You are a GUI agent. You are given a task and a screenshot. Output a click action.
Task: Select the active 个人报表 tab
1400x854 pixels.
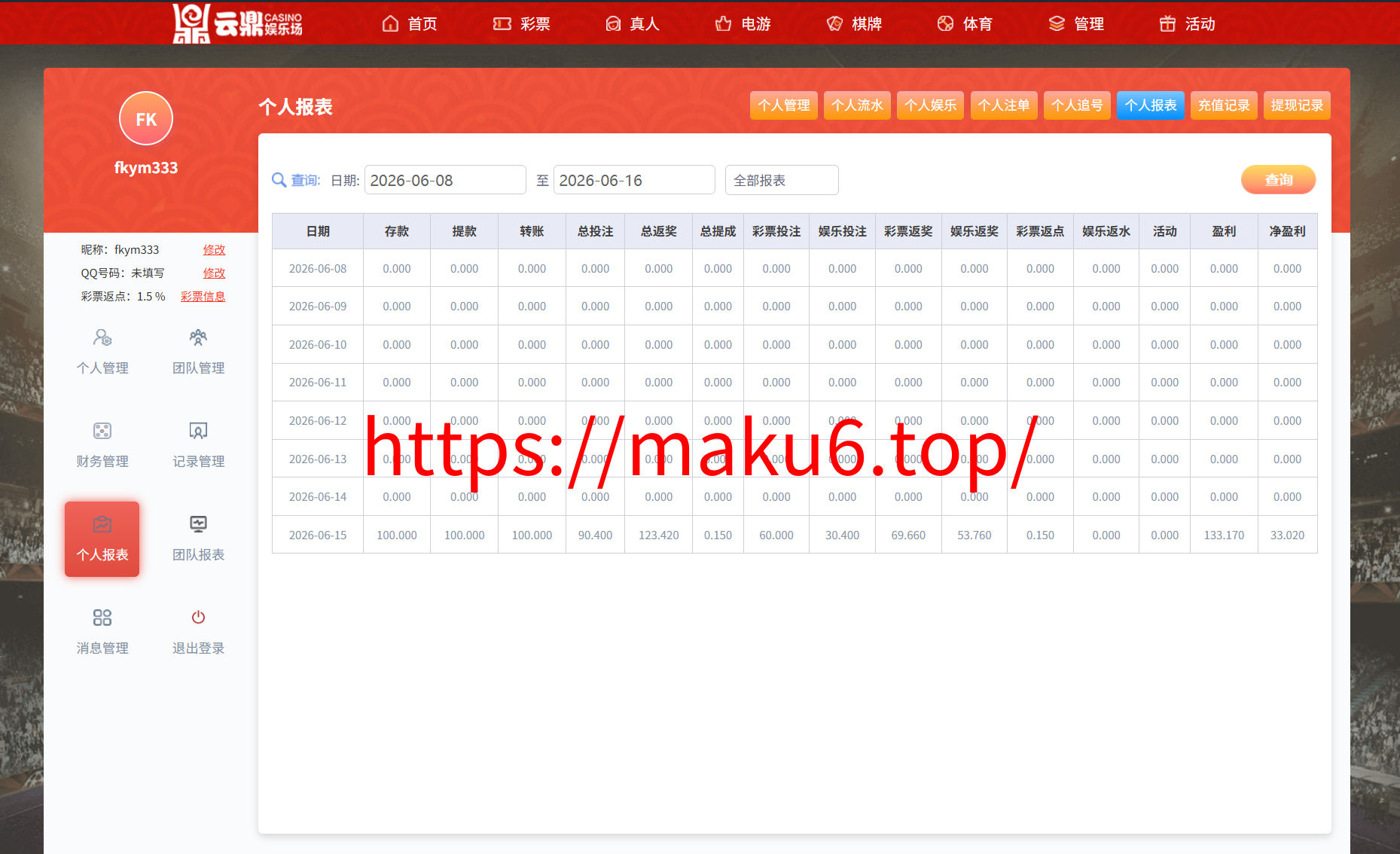point(1151,105)
